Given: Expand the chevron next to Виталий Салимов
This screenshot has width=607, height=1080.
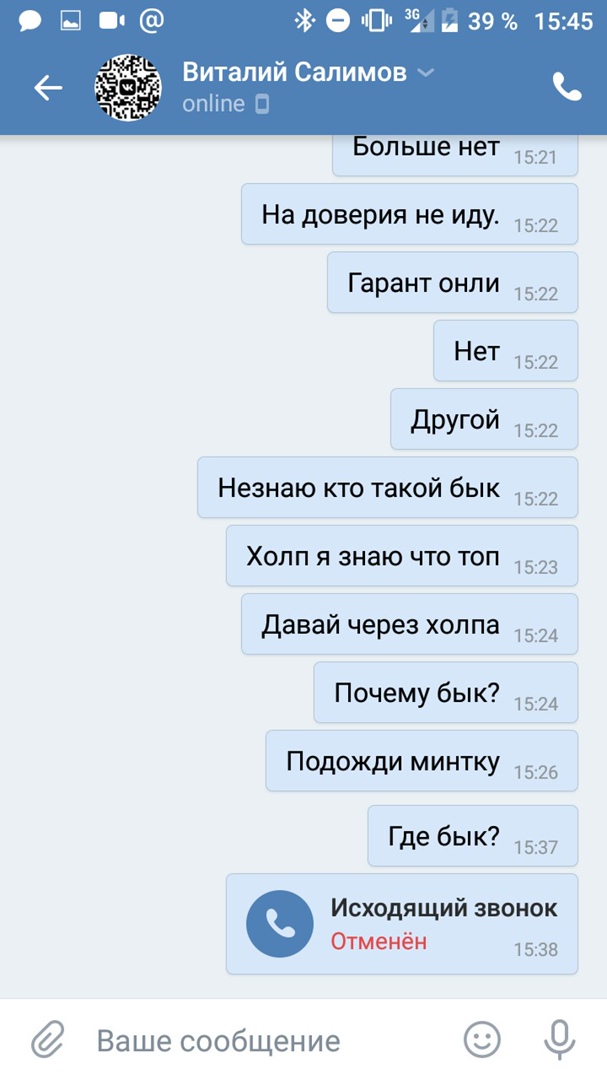Looking at the screenshot, I should click(426, 72).
